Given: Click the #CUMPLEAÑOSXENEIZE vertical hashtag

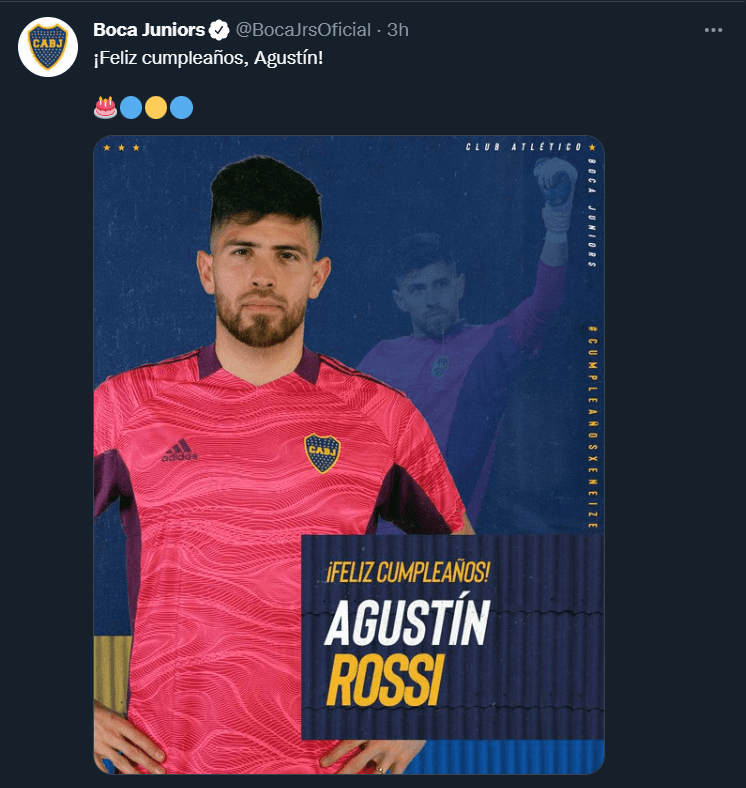Looking at the screenshot, I should coord(593,427).
